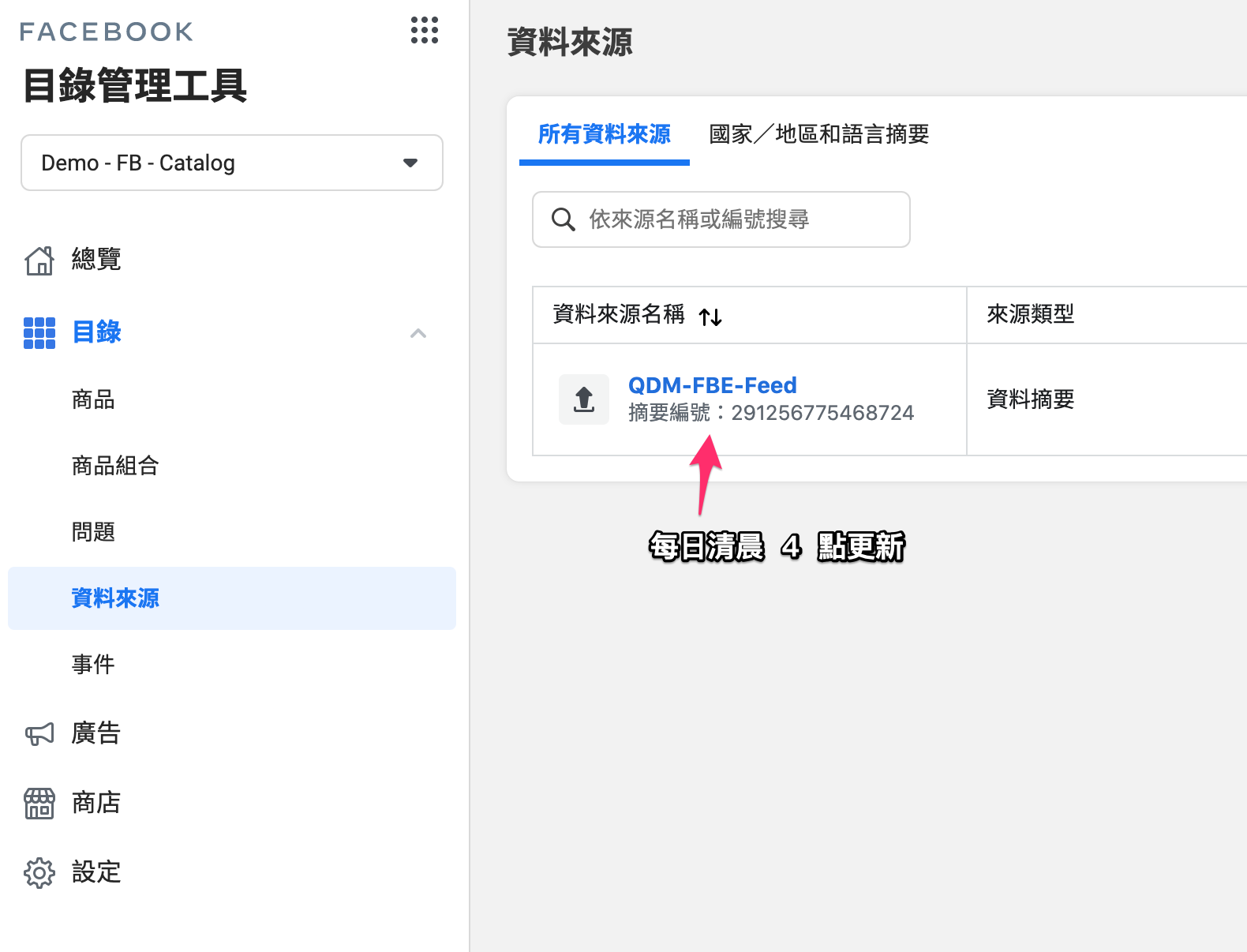Image resolution: width=1247 pixels, height=952 pixels.
Task: Click the 資料摘要 cell
Action: coord(1031,399)
